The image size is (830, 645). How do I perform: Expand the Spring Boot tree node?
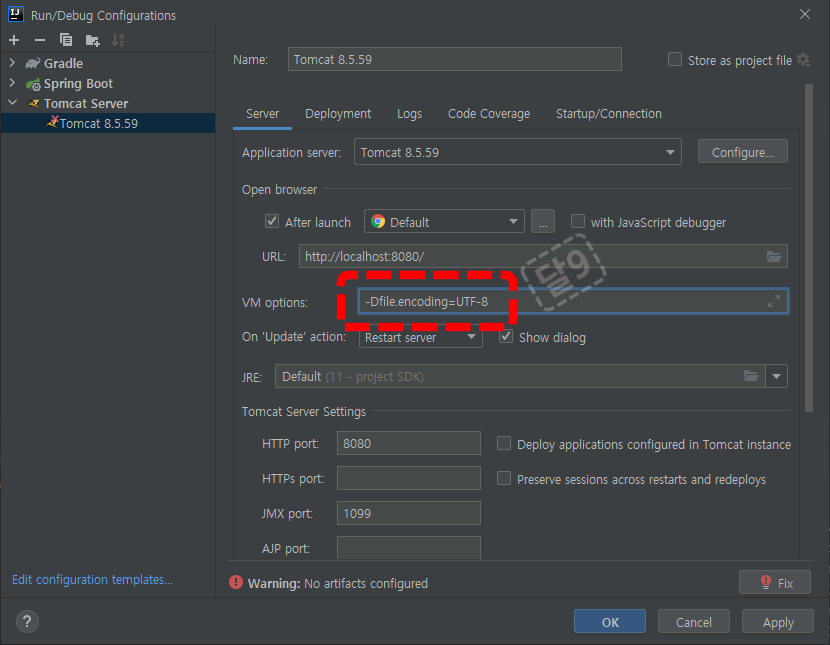pos(12,83)
